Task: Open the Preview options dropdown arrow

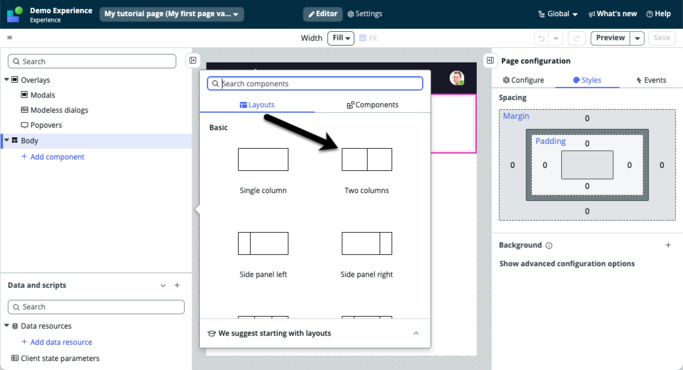Action: point(637,38)
